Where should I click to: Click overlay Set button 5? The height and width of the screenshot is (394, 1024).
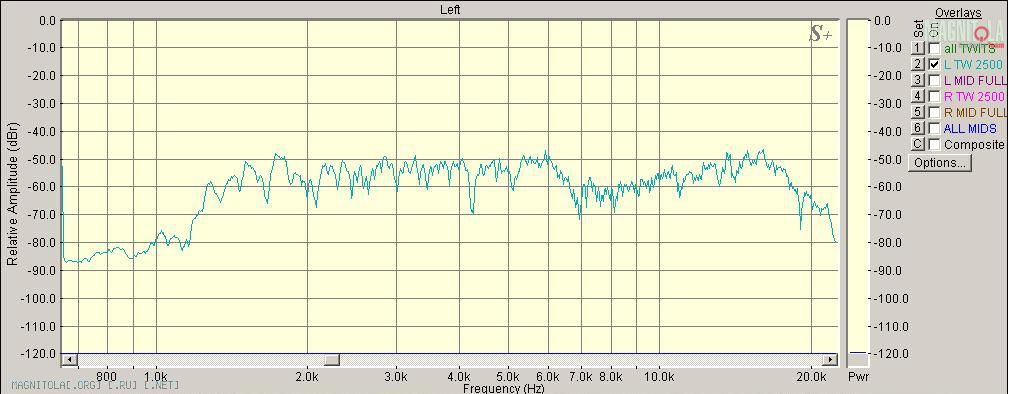coord(918,112)
